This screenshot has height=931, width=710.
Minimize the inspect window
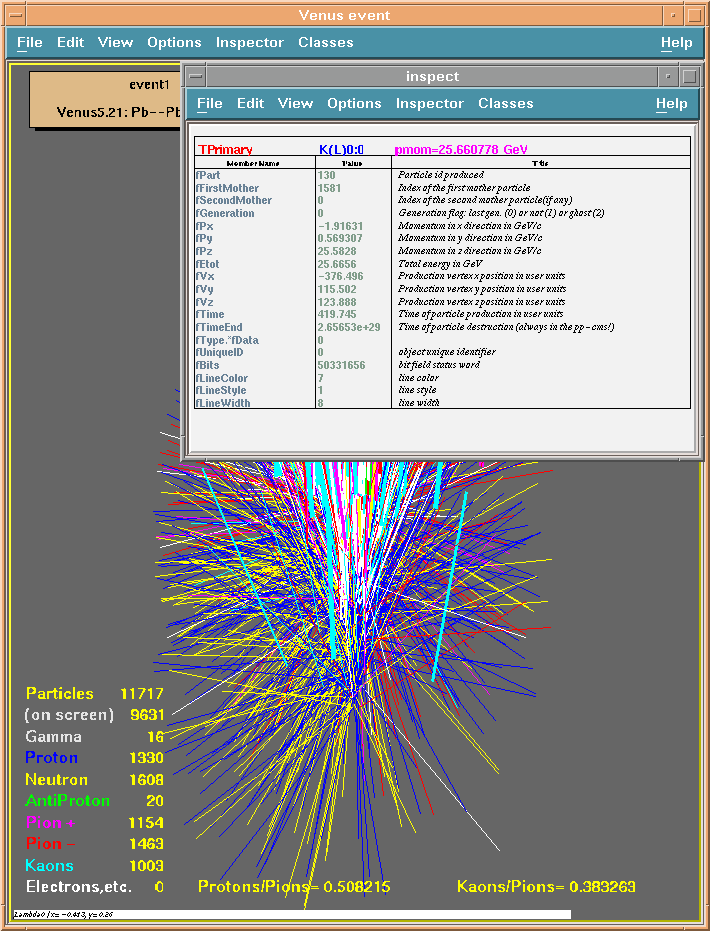coord(668,77)
